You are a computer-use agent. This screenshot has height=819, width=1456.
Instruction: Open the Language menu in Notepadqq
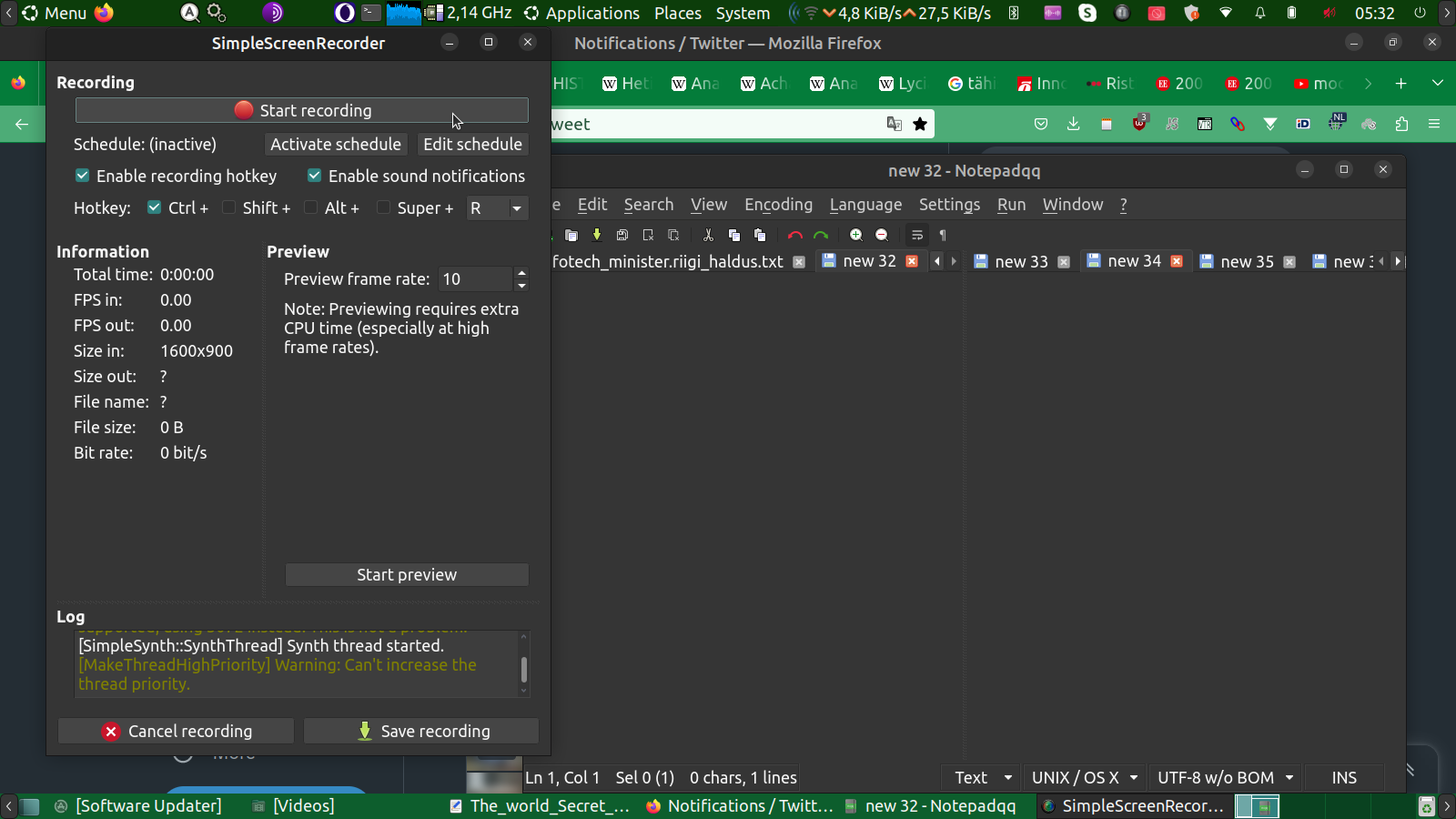(x=865, y=205)
